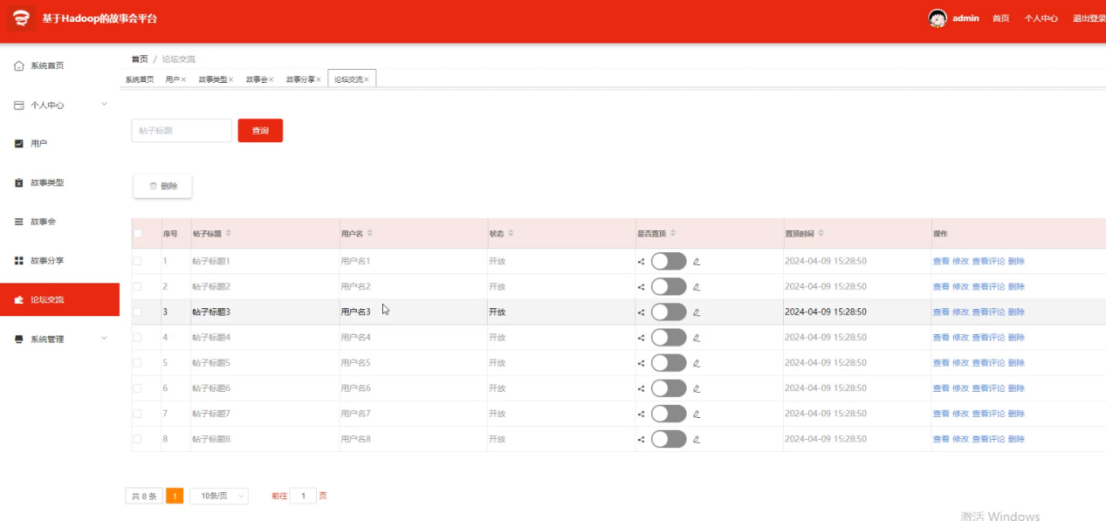Image resolution: width=1106 pixels, height=522 pixels.
Task: Sort by the 帖子标题 column arrows
Action: [x=228, y=233]
